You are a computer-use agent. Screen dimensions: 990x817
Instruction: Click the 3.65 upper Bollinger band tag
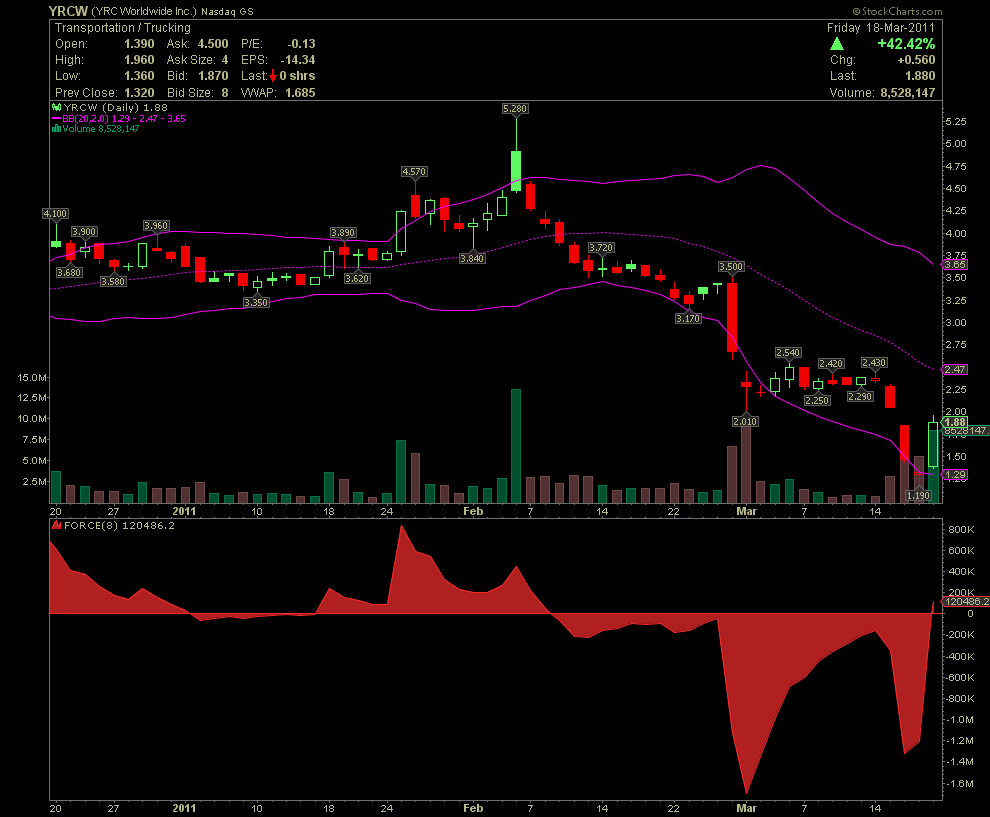coord(955,265)
